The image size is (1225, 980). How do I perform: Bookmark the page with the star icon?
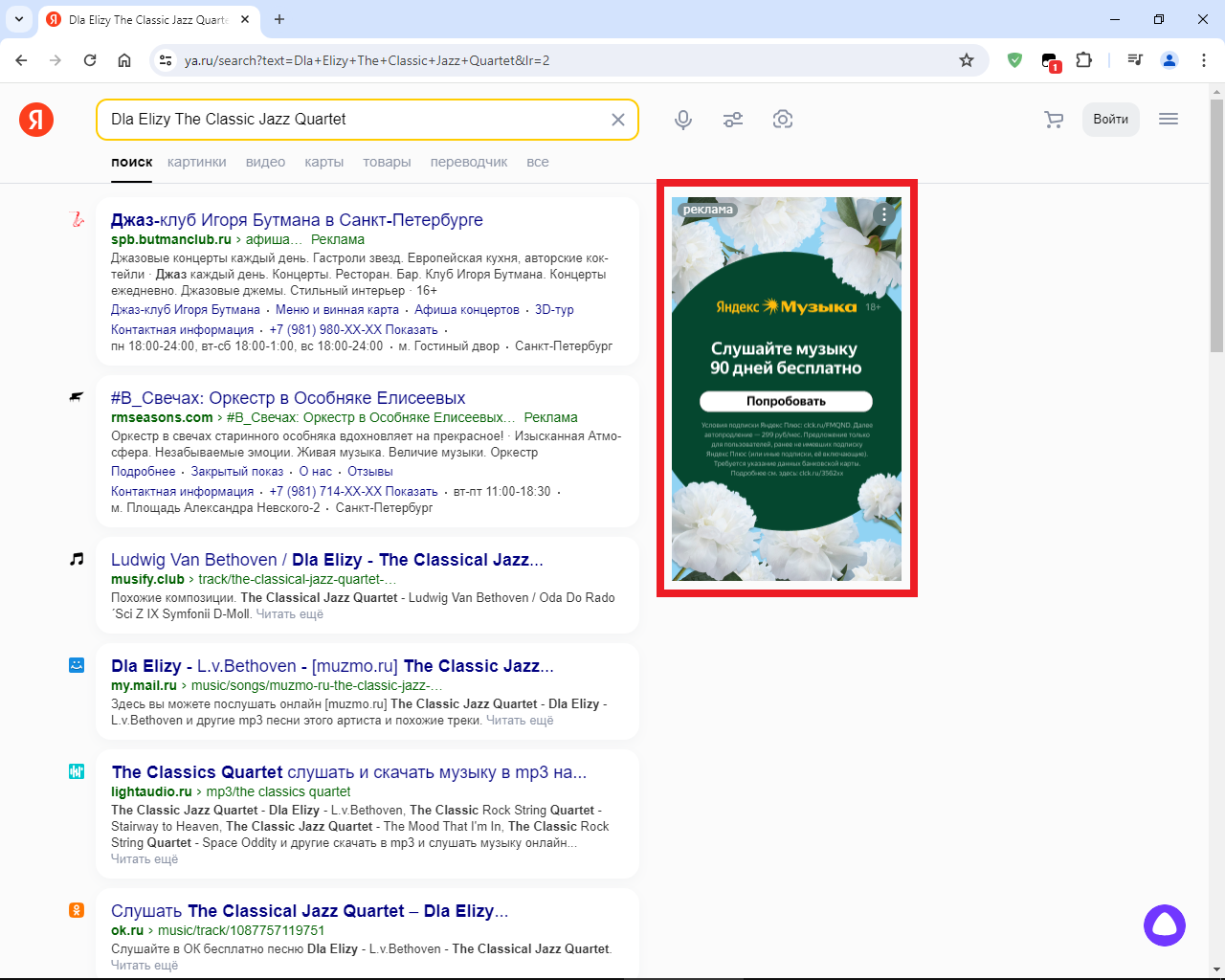pyautogui.click(x=967, y=59)
